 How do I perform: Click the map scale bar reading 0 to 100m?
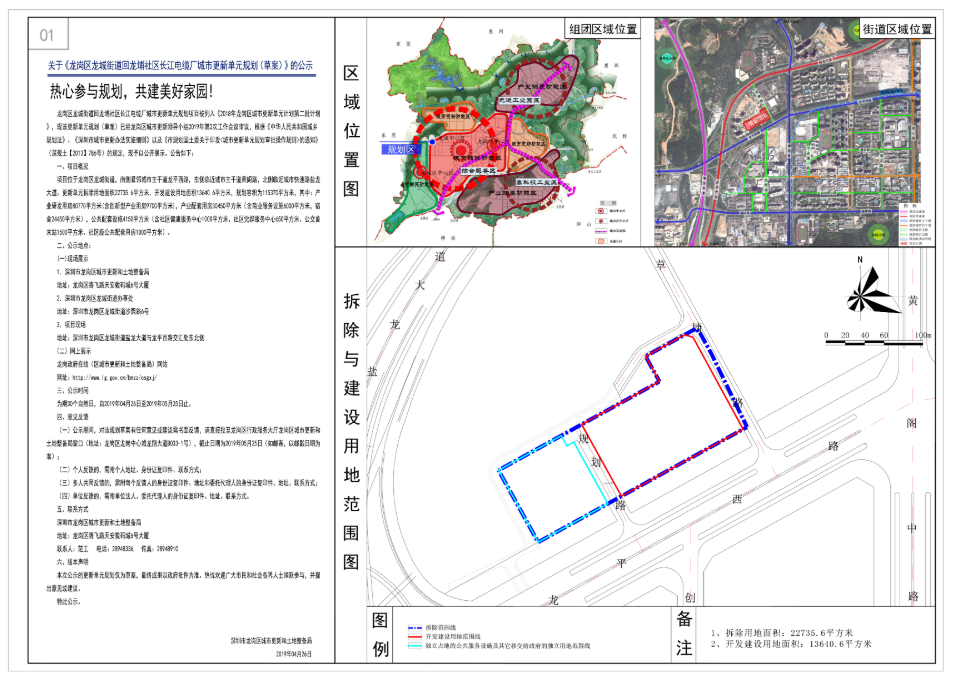[877, 340]
